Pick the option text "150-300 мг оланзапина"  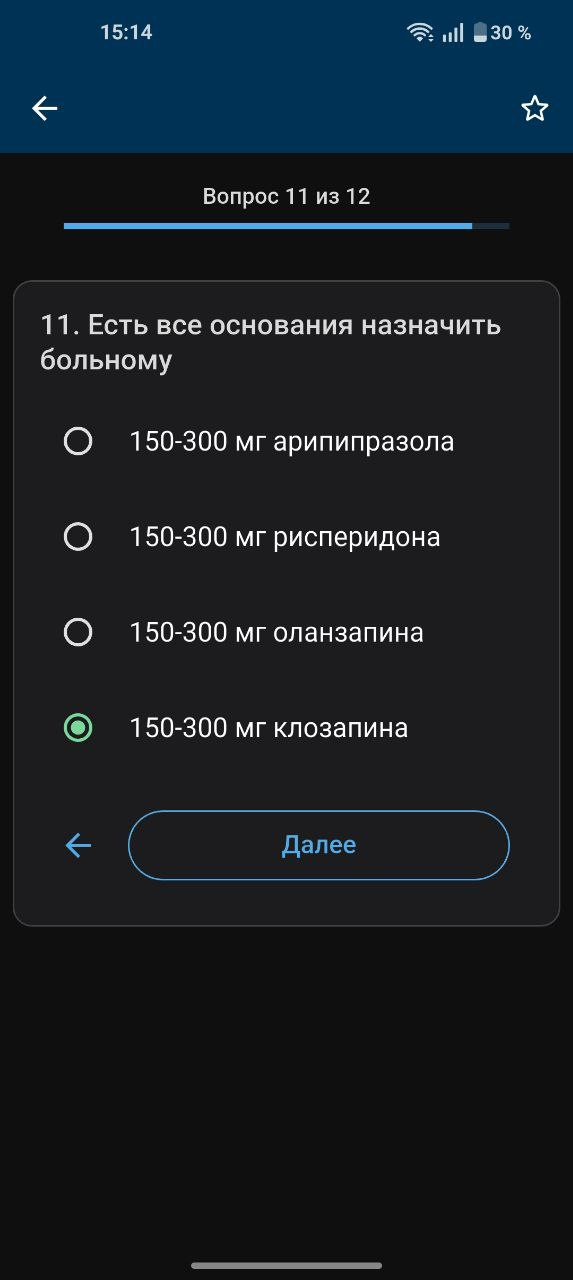tap(277, 633)
